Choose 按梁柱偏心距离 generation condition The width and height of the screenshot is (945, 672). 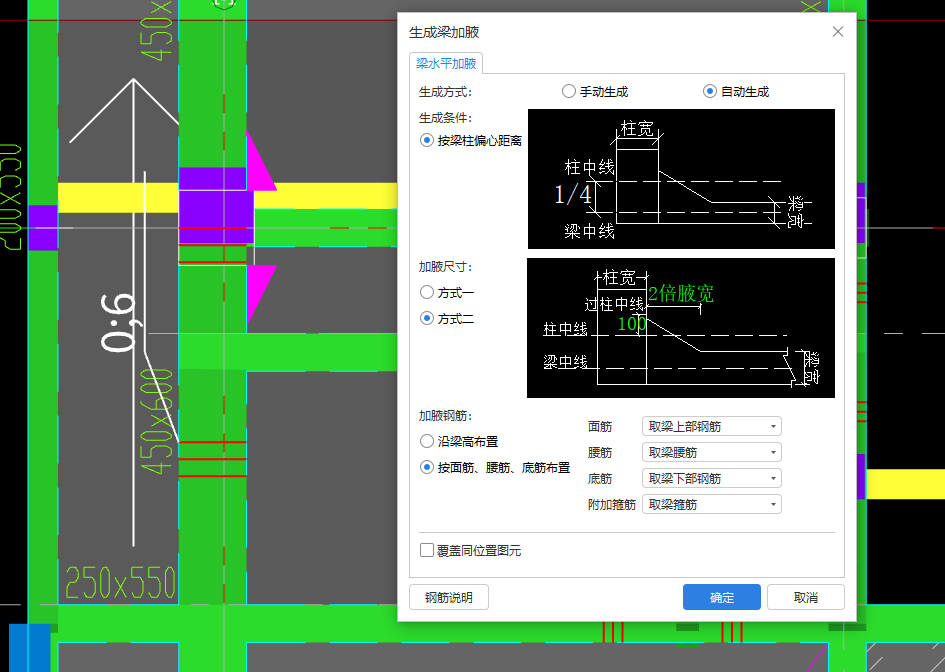(x=471, y=140)
